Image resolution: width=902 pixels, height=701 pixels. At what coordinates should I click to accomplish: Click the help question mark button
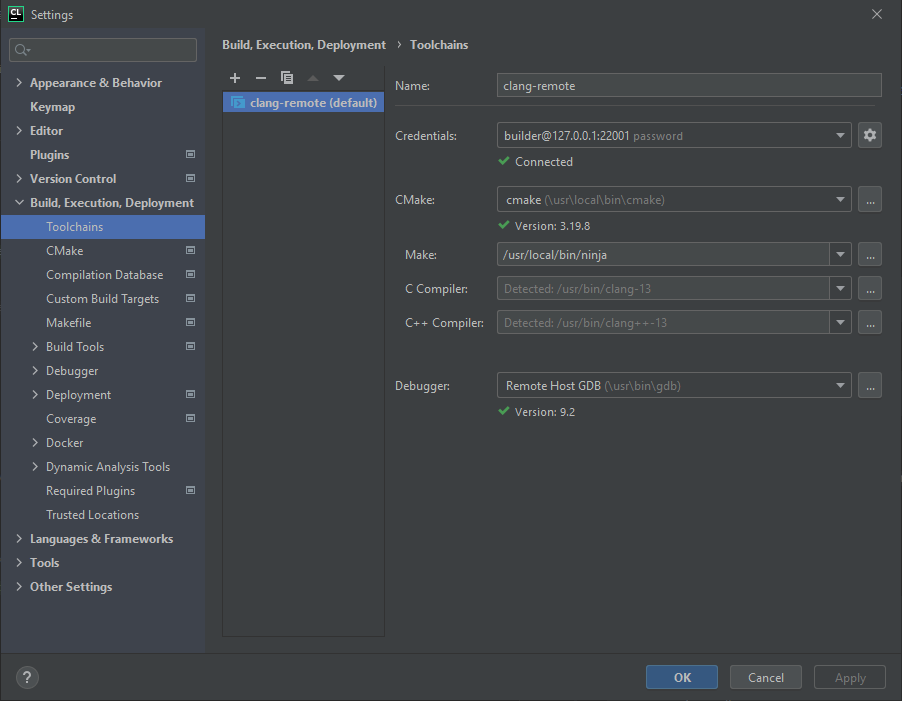click(27, 677)
